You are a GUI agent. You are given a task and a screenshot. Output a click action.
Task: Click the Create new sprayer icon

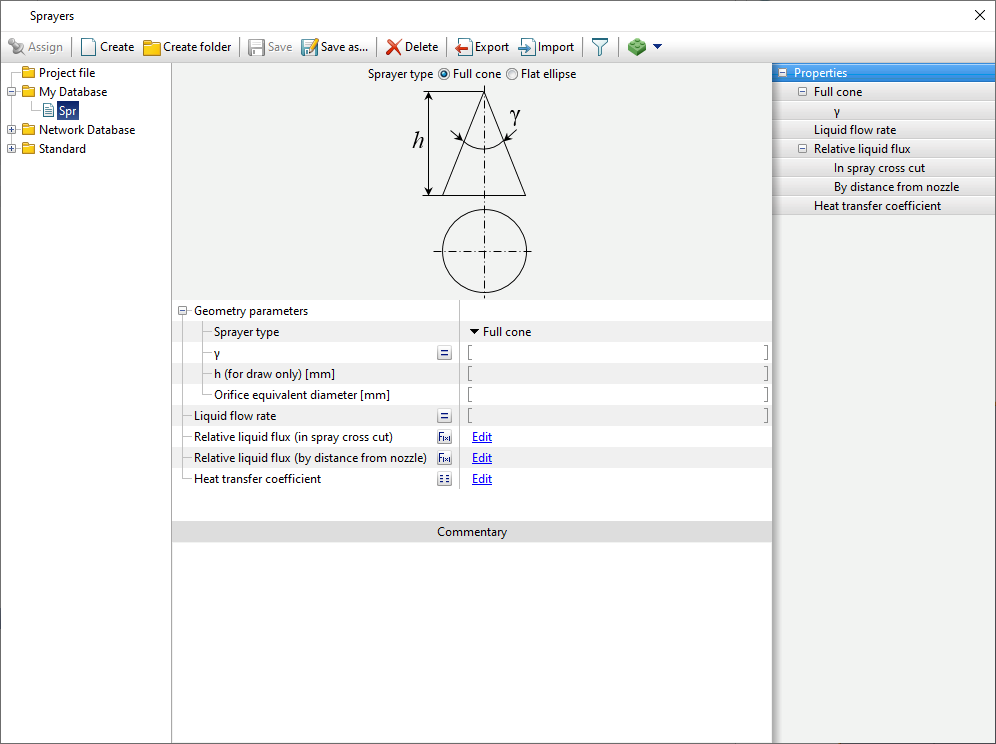[89, 47]
